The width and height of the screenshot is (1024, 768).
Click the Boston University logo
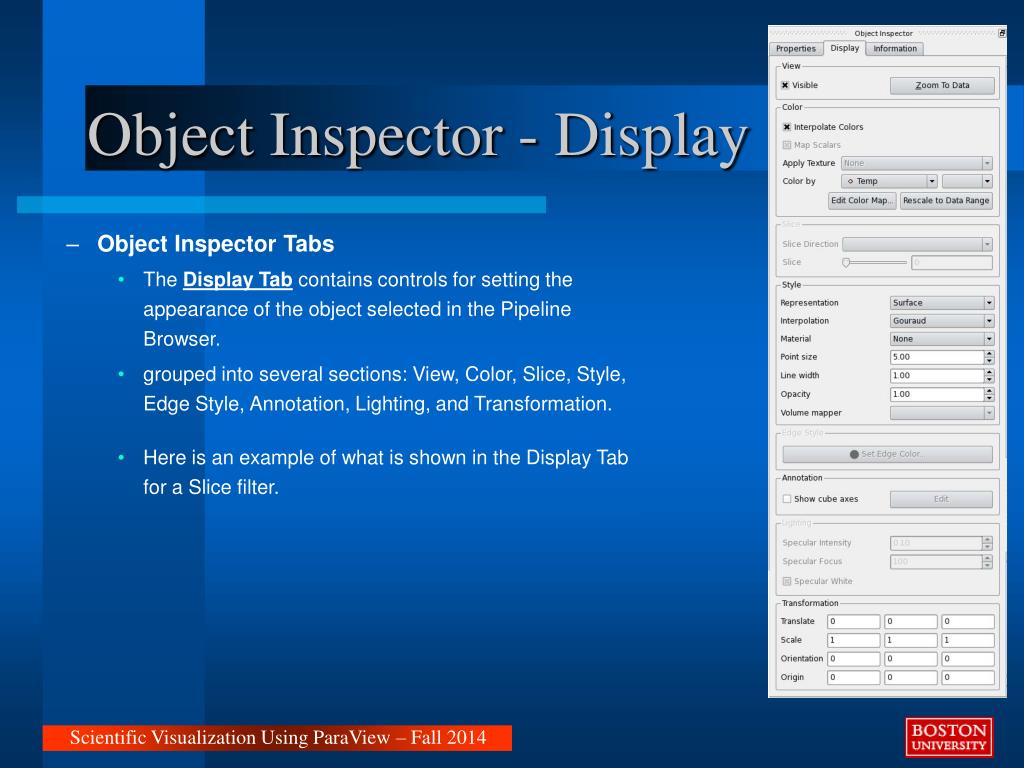coord(949,737)
